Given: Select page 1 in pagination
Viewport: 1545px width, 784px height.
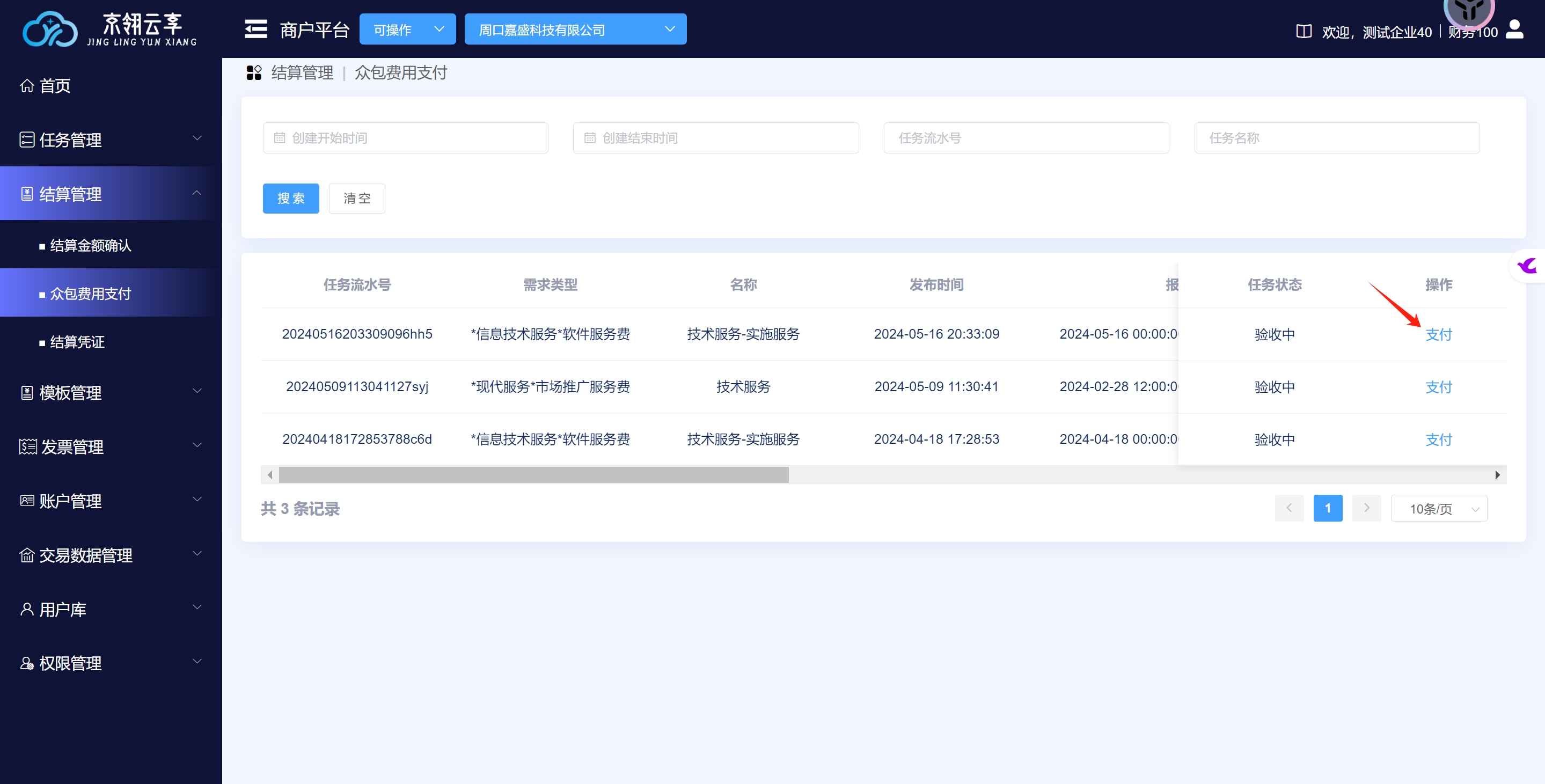Looking at the screenshot, I should (1328, 509).
